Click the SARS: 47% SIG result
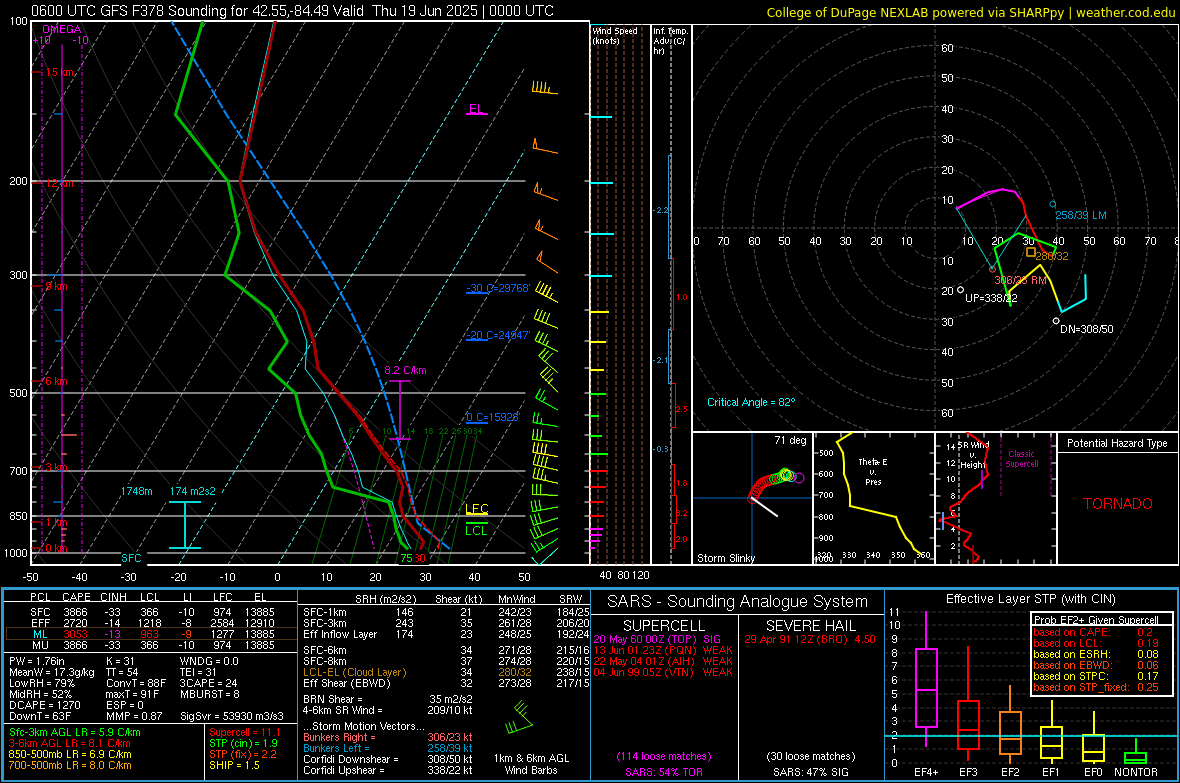Screen dimensions: 1180x783 click(x=810, y=772)
